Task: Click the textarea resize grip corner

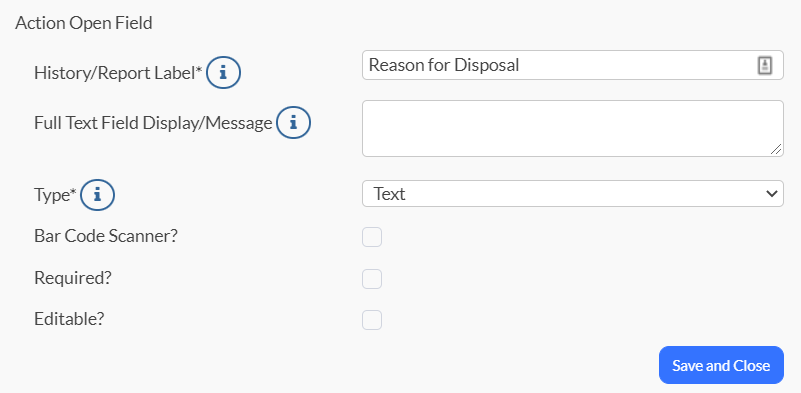Action: tap(775, 149)
